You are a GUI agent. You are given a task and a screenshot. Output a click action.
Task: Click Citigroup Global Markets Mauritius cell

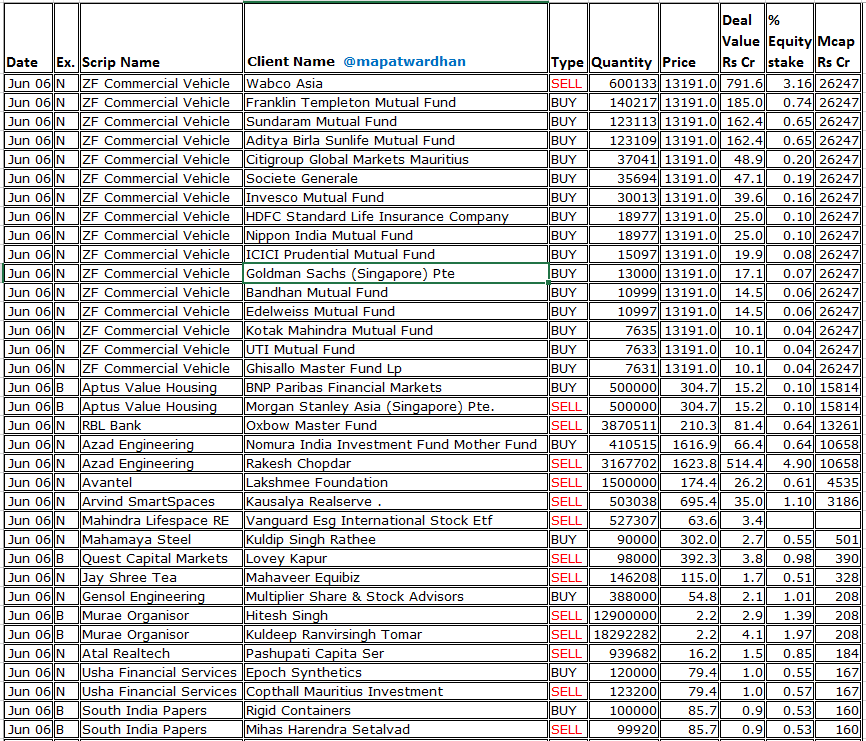point(395,160)
